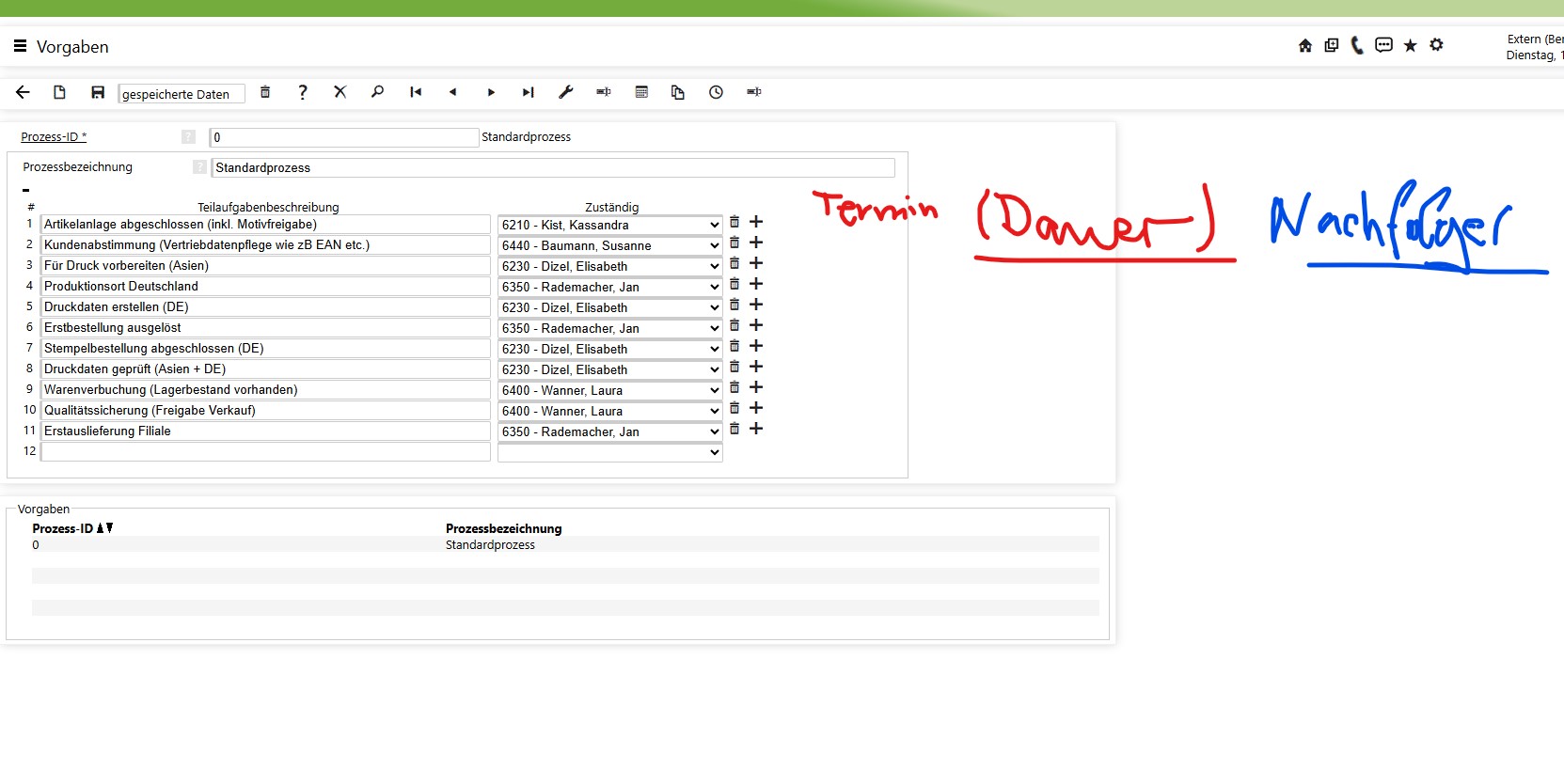Open favorites with the star icon
Viewport: 1564px width, 784px height.
tap(1410, 45)
